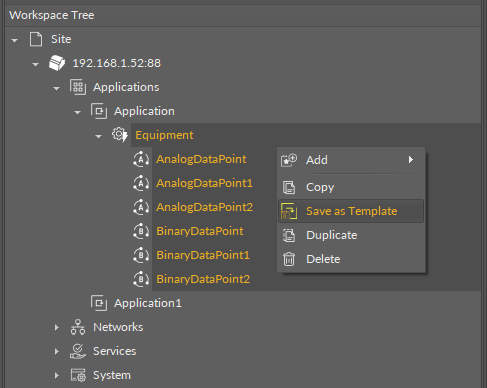Click the AnalogDataPoint2 icon

point(141,207)
